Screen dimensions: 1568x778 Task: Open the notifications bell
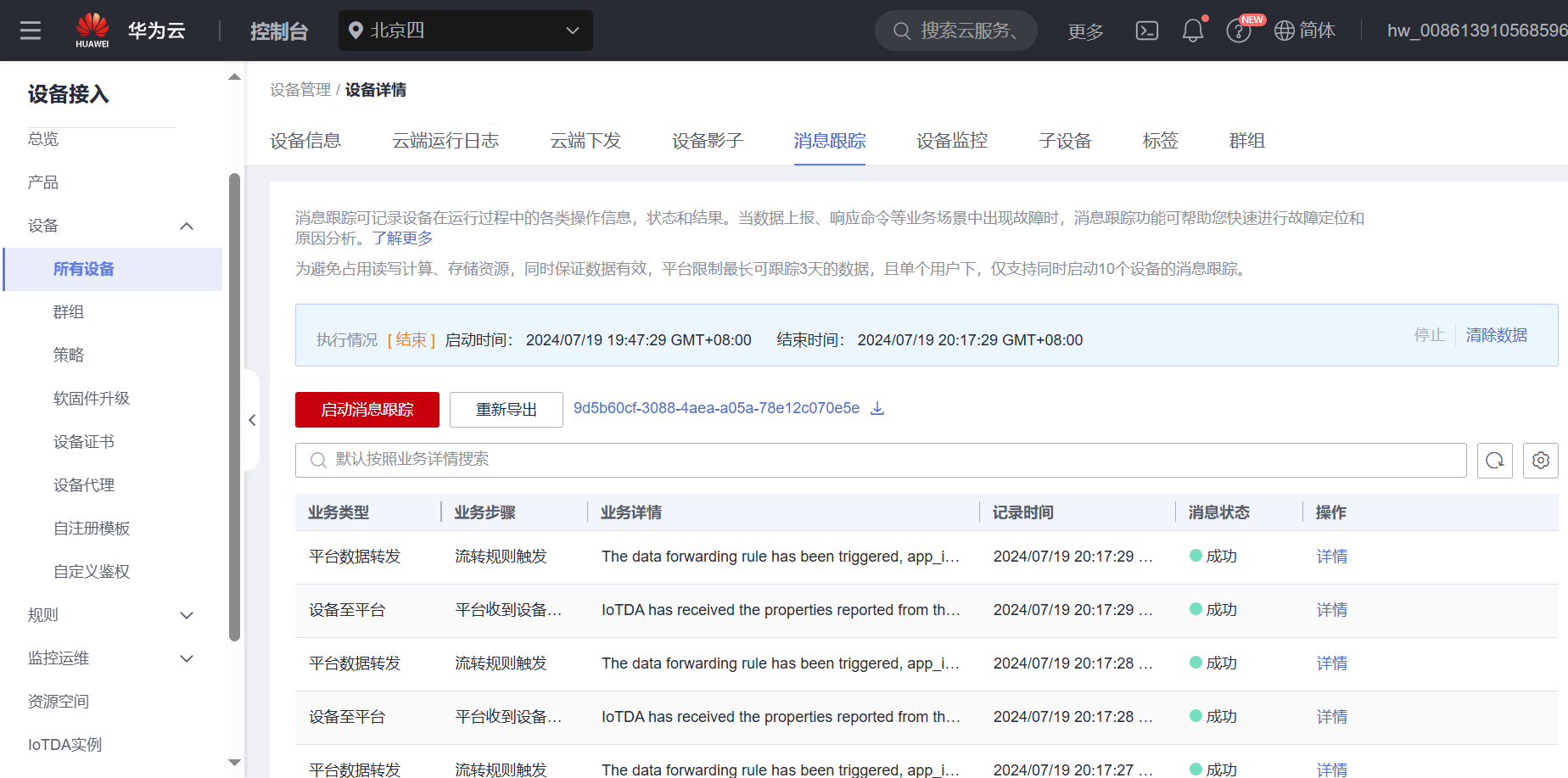point(1193,31)
